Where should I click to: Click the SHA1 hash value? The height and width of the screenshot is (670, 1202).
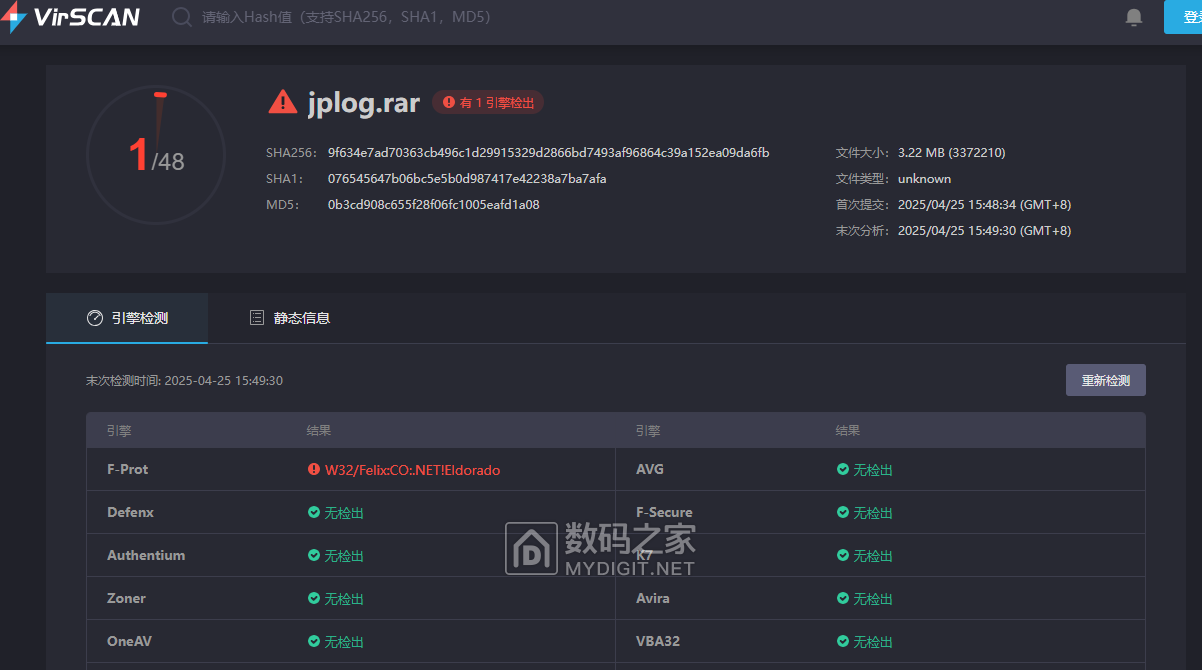point(467,179)
